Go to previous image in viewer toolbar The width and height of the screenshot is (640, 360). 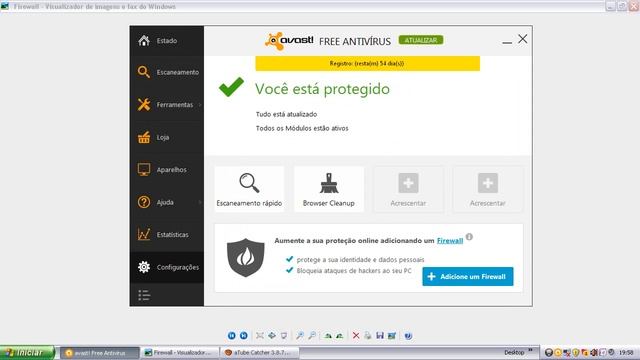[x=231, y=336]
